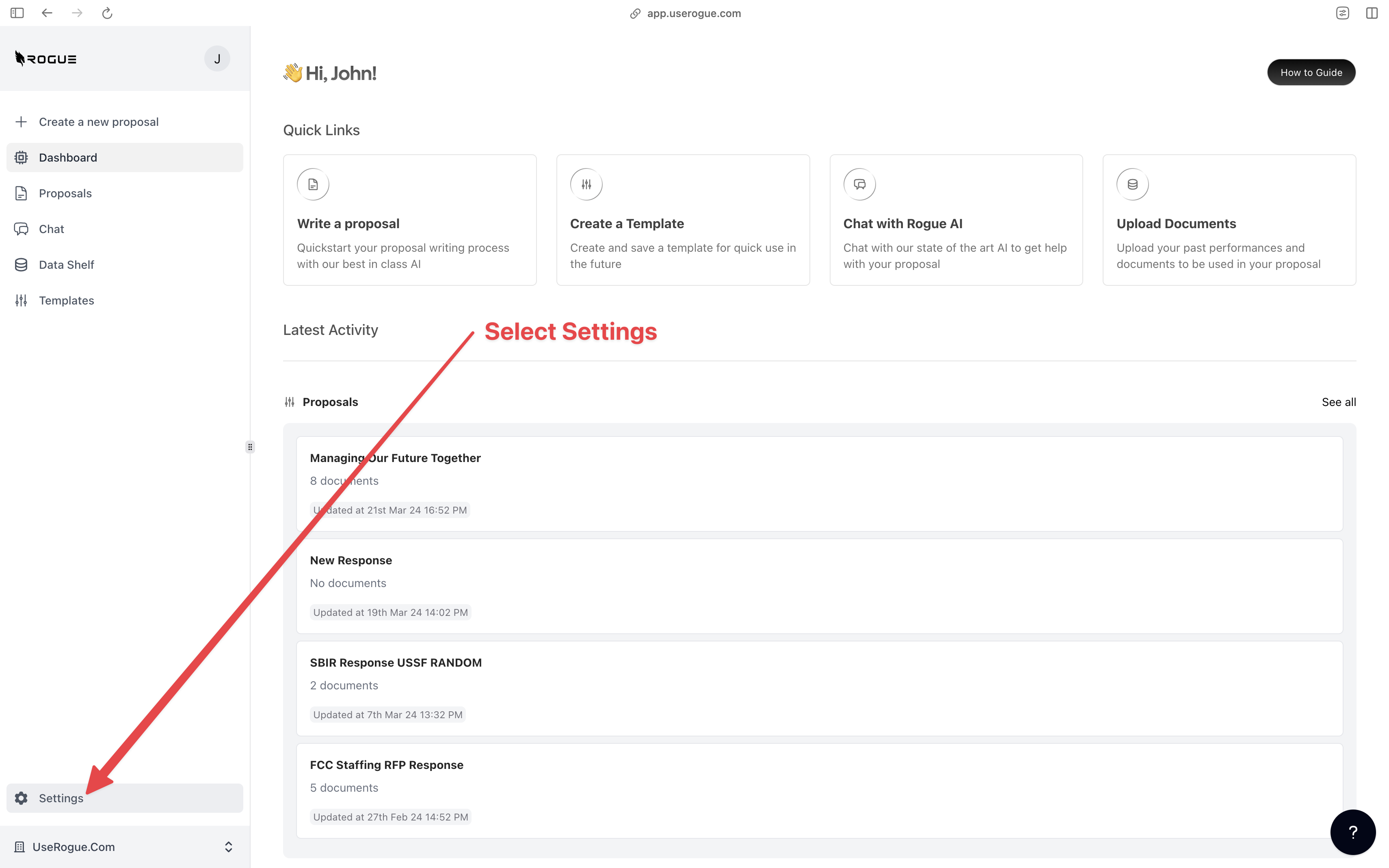The width and height of the screenshot is (1389, 868).
Task: Click the Create a Template sliders icon
Action: 586,184
